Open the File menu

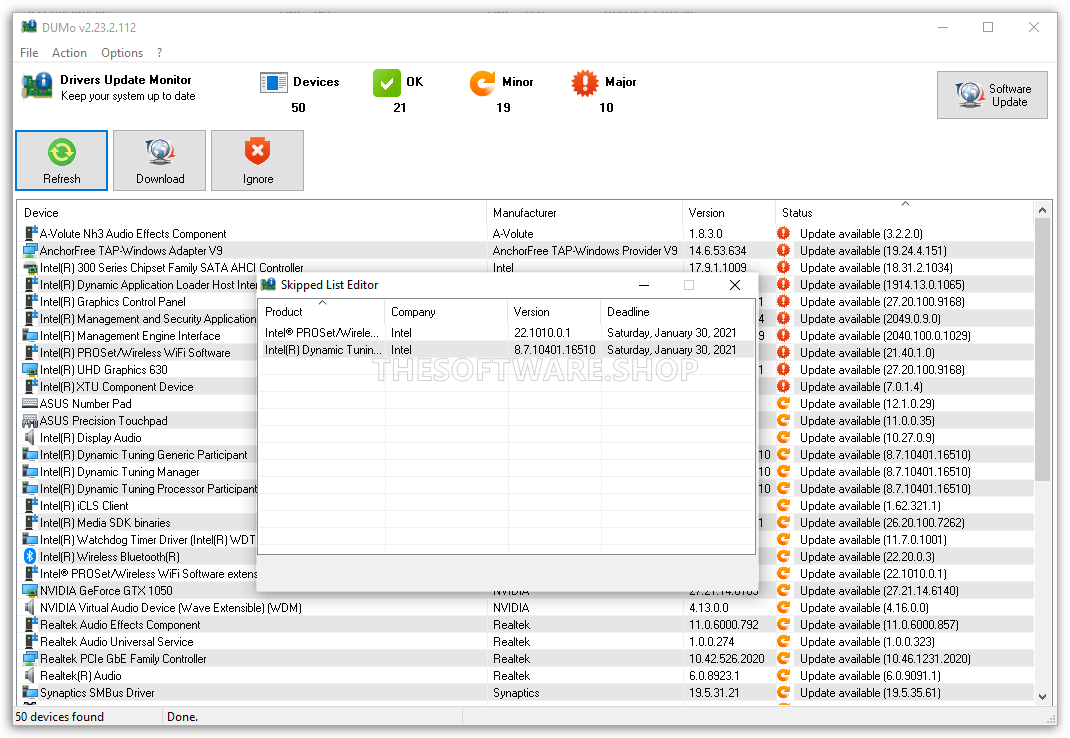(x=29, y=53)
